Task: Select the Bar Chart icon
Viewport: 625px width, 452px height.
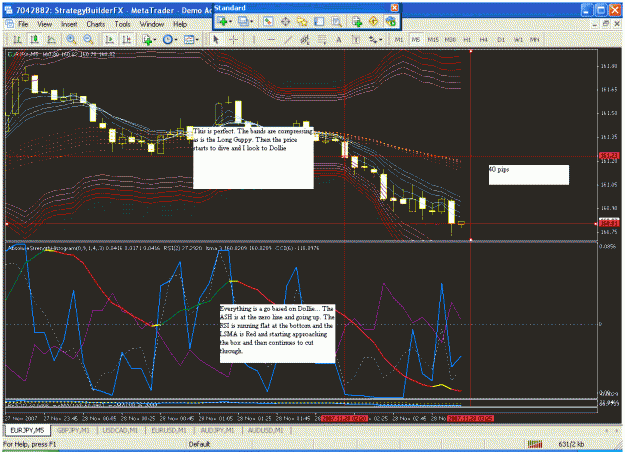Action: [17, 39]
